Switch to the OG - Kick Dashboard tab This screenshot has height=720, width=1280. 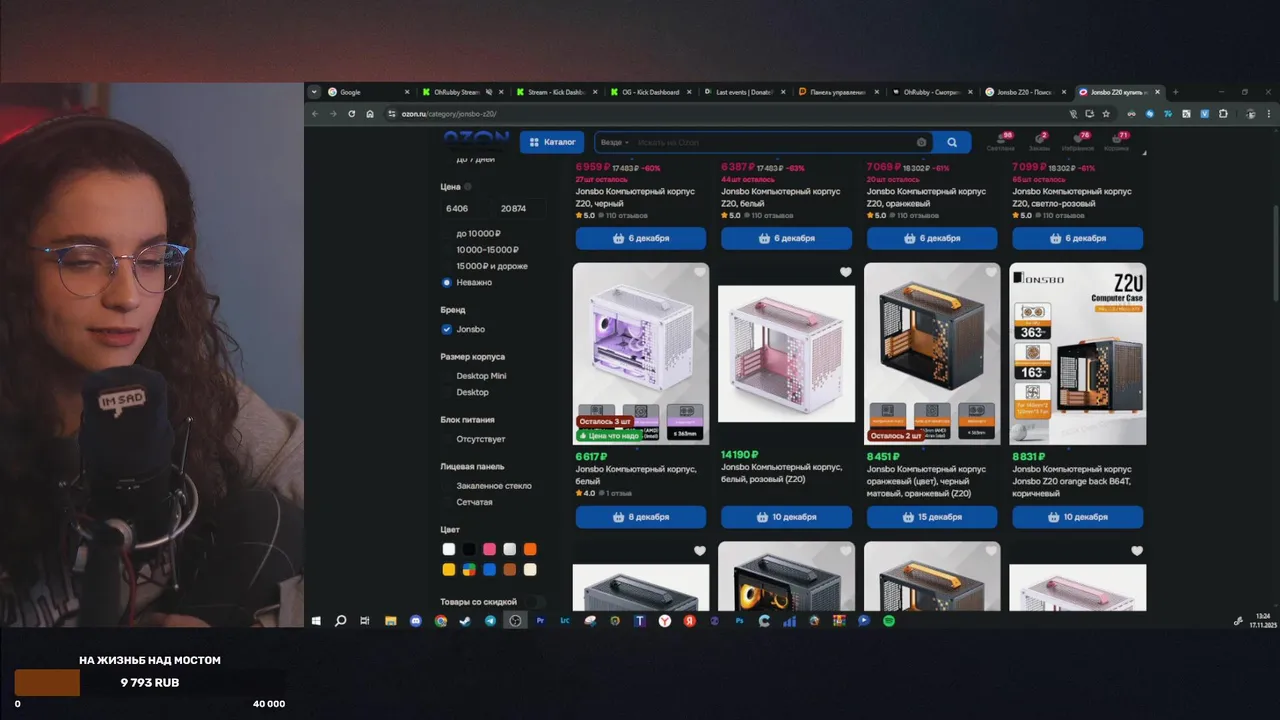pos(649,92)
